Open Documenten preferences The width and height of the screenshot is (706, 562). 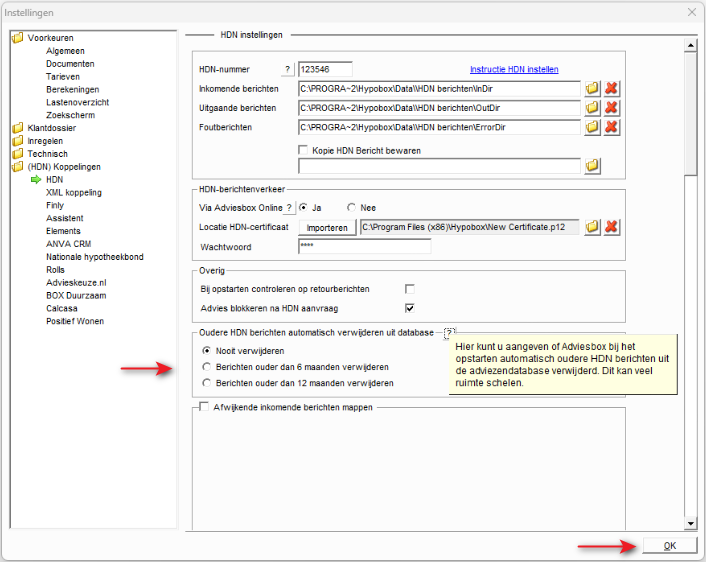(x=70, y=63)
